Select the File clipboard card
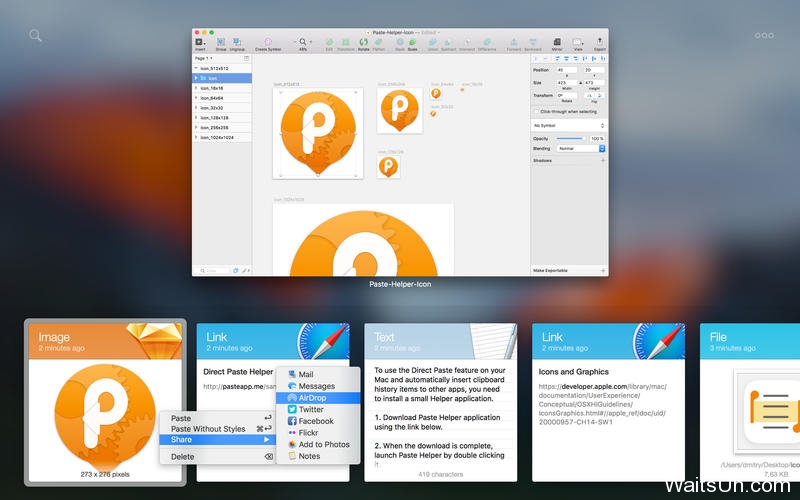The height and width of the screenshot is (500, 800). click(750, 403)
